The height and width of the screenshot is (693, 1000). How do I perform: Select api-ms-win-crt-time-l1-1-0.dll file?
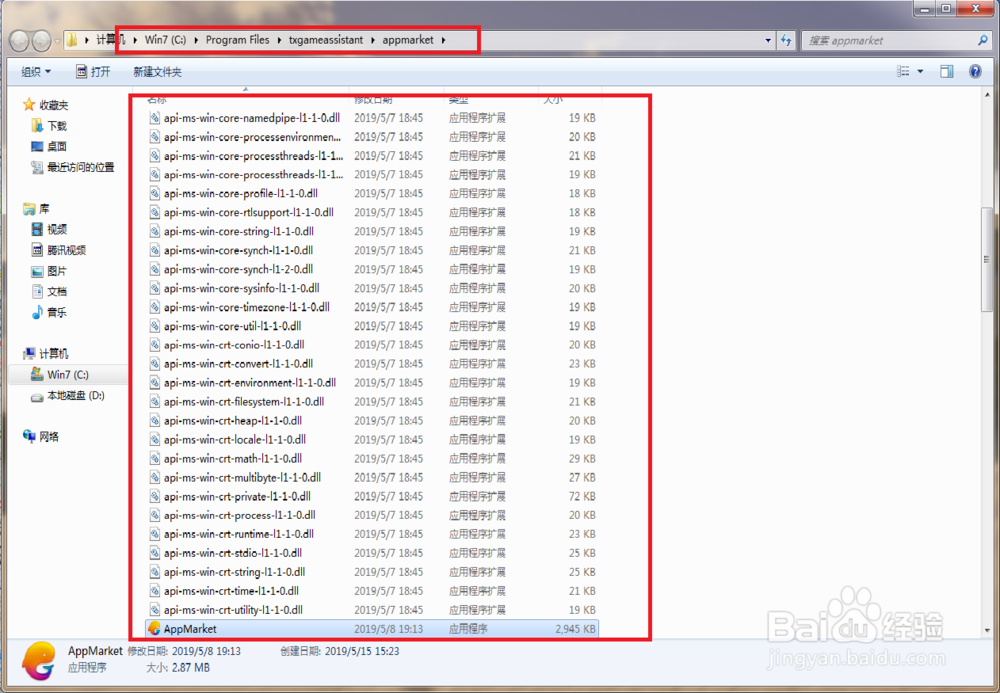[x=372, y=591]
